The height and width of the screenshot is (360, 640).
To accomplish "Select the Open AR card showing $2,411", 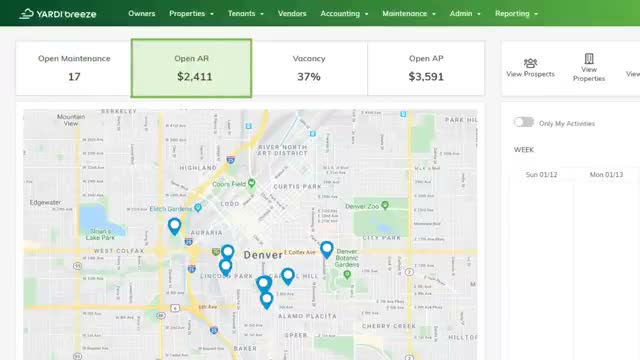I will click(x=191, y=68).
